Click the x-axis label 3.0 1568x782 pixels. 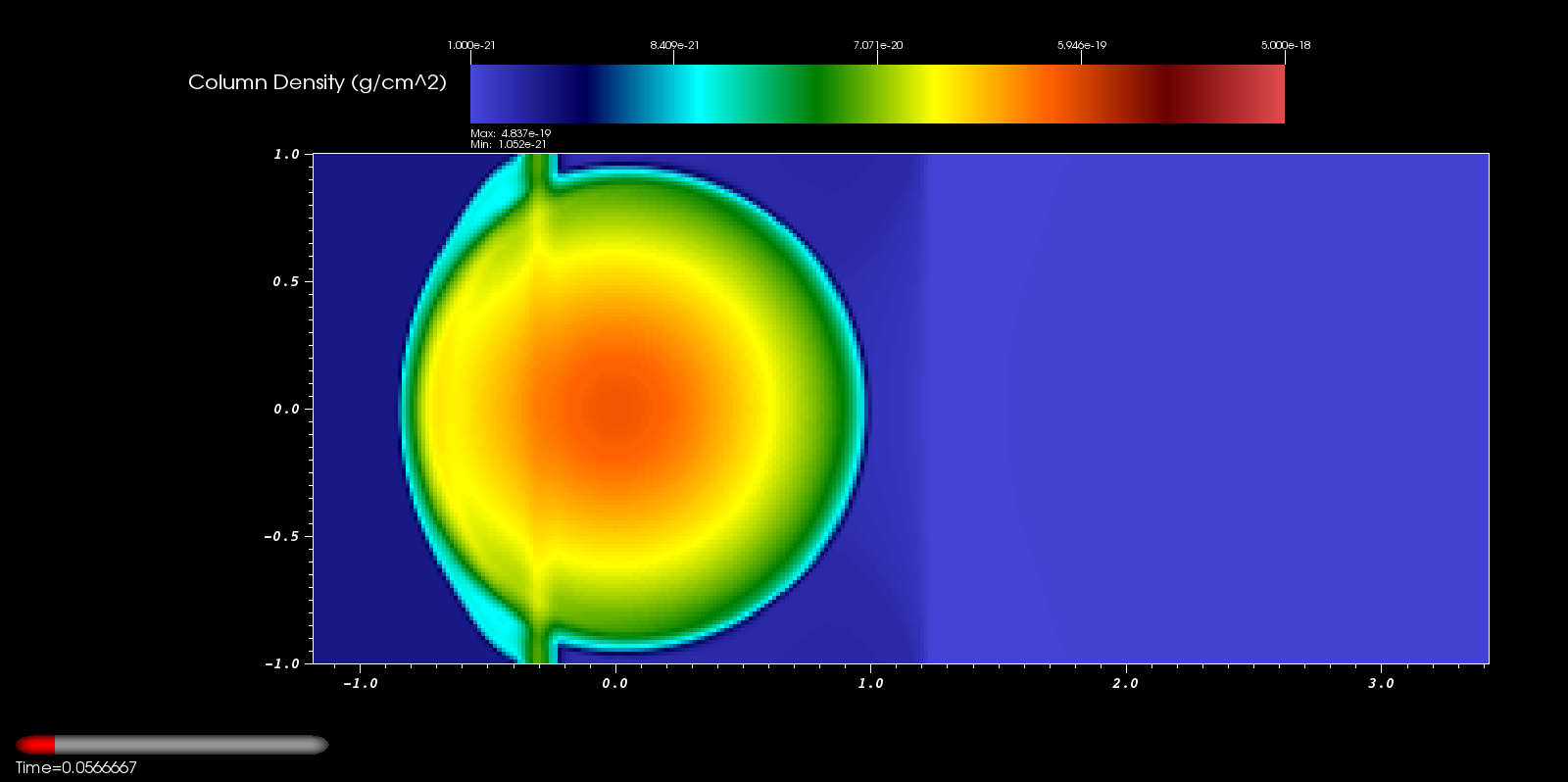[1381, 683]
